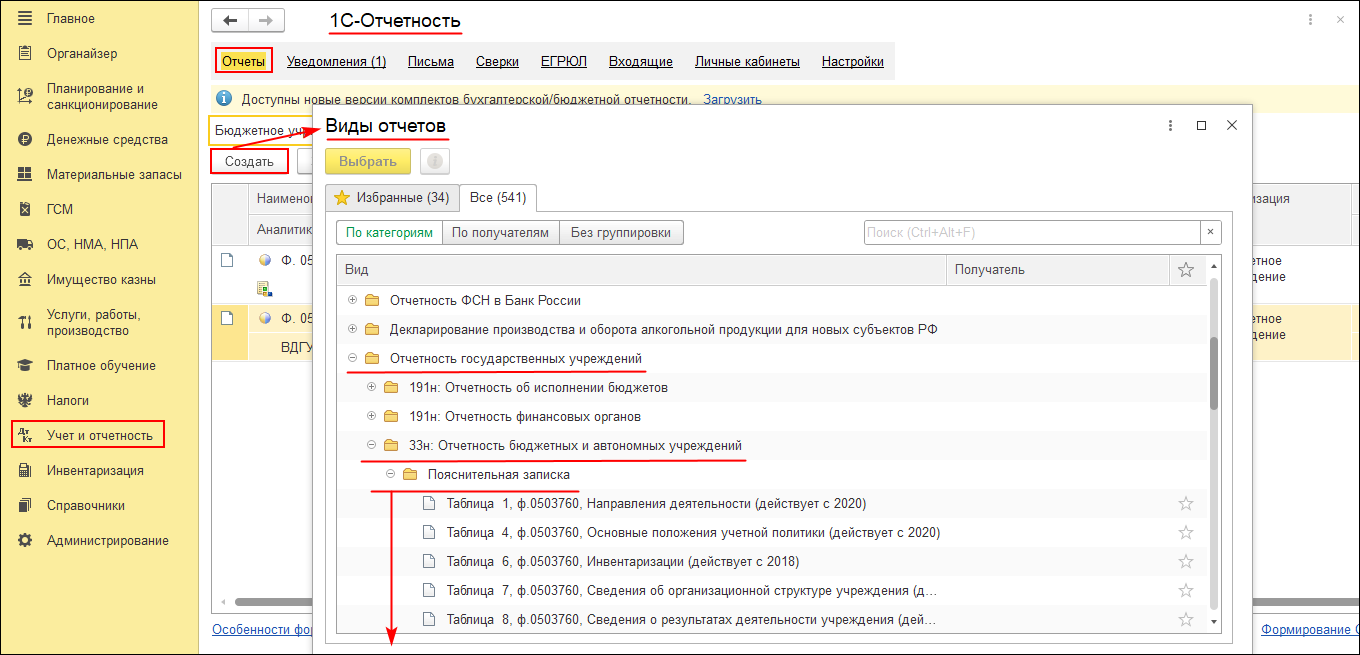Expand Декларирование производства и оборота алкогольной продукции
This screenshot has height=655, width=1360.
[x=352, y=329]
